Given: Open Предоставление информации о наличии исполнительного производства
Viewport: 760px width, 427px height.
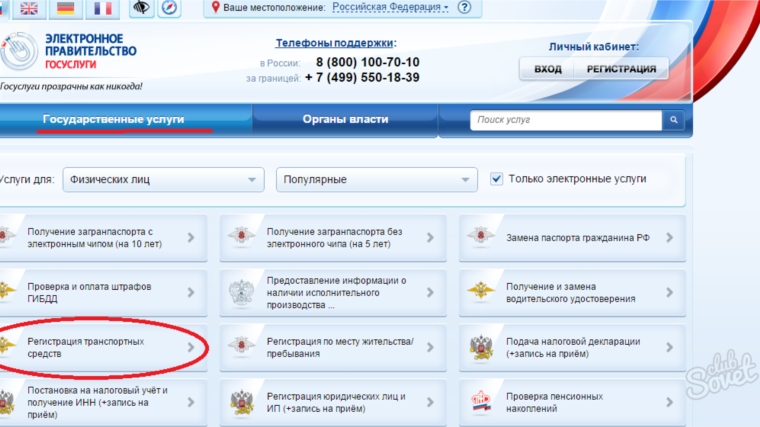Looking at the screenshot, I should [x=333, y=292].
